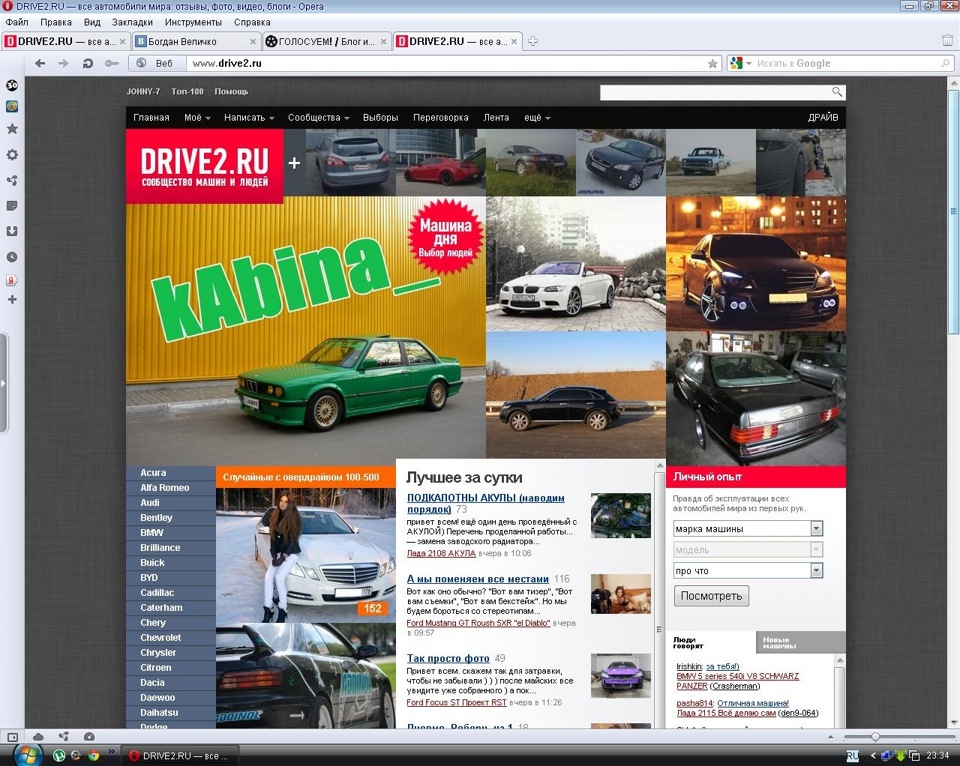Open the History clock panel in the sidebar
This screenshot has height=766, width=960.
pyautogui.click(x=12, y=257)
